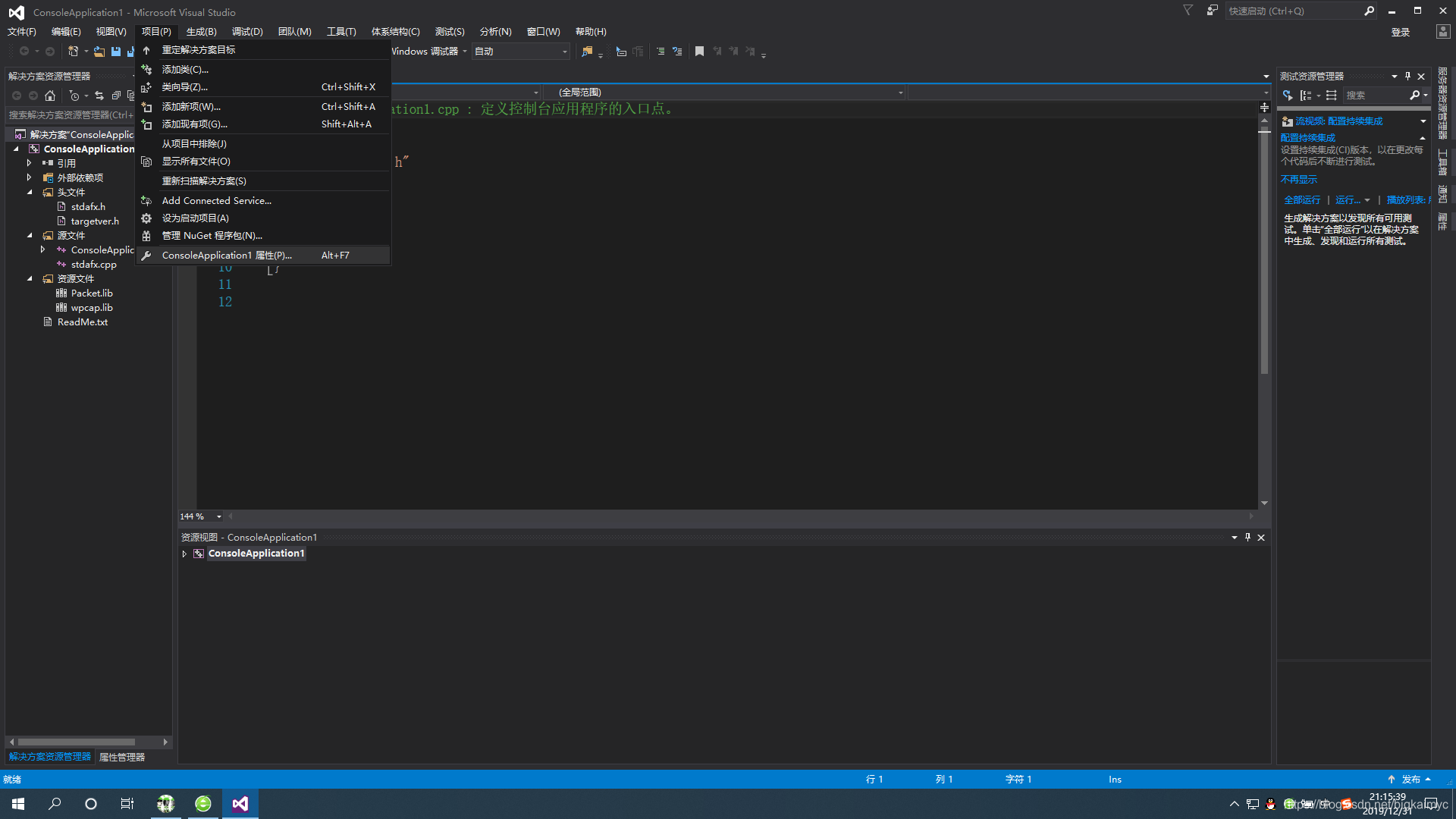Click the 不再显示 link
This screenshot has height=819, width=1456.
(x=1298, y=180)
